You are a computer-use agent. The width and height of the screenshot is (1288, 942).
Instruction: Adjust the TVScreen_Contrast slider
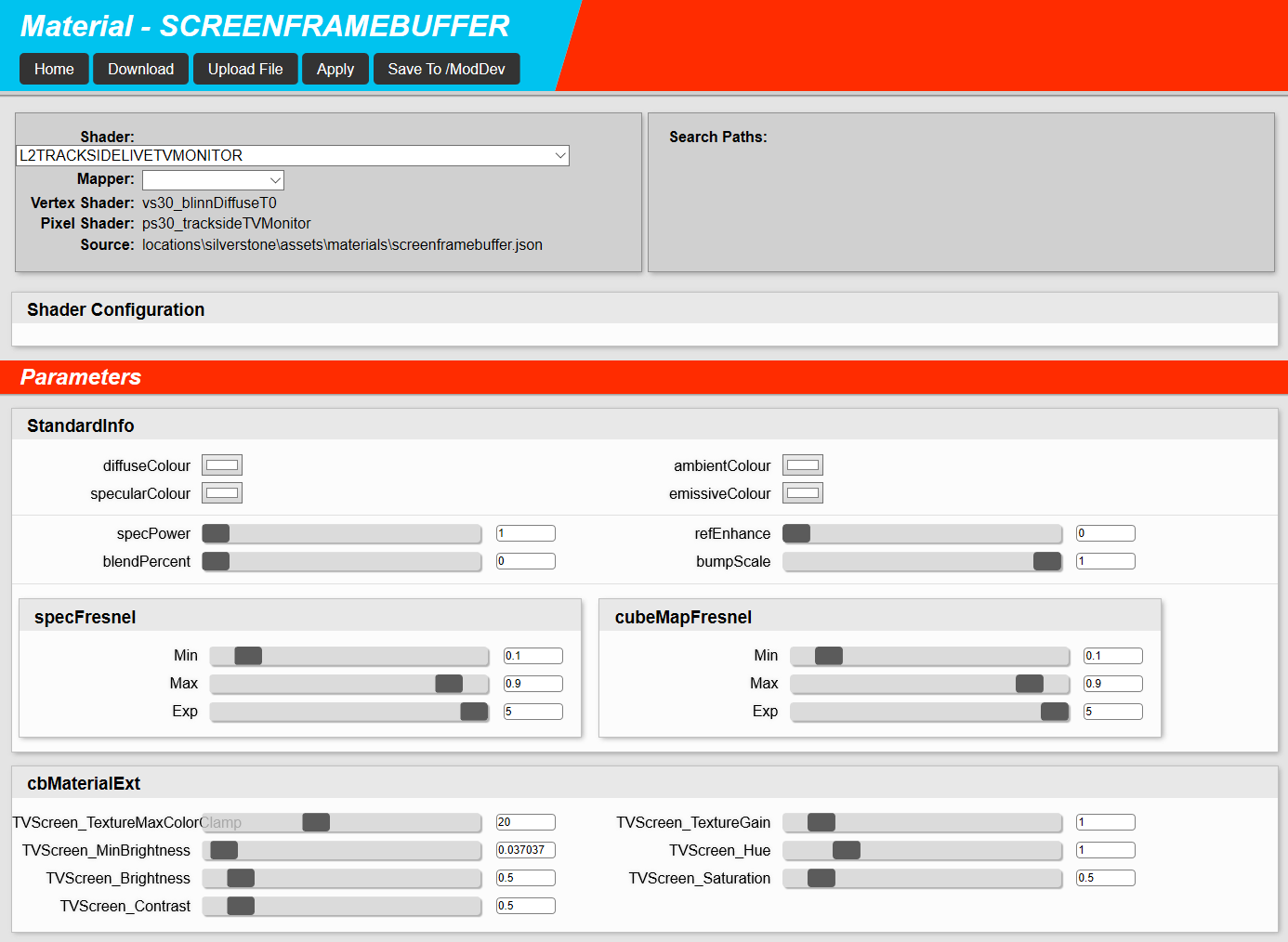(342, 906)
